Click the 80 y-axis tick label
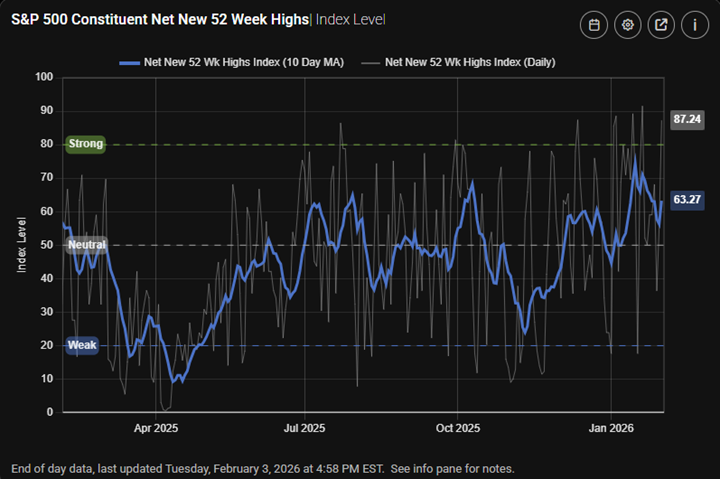720x479 pixels. click(47, 144)
